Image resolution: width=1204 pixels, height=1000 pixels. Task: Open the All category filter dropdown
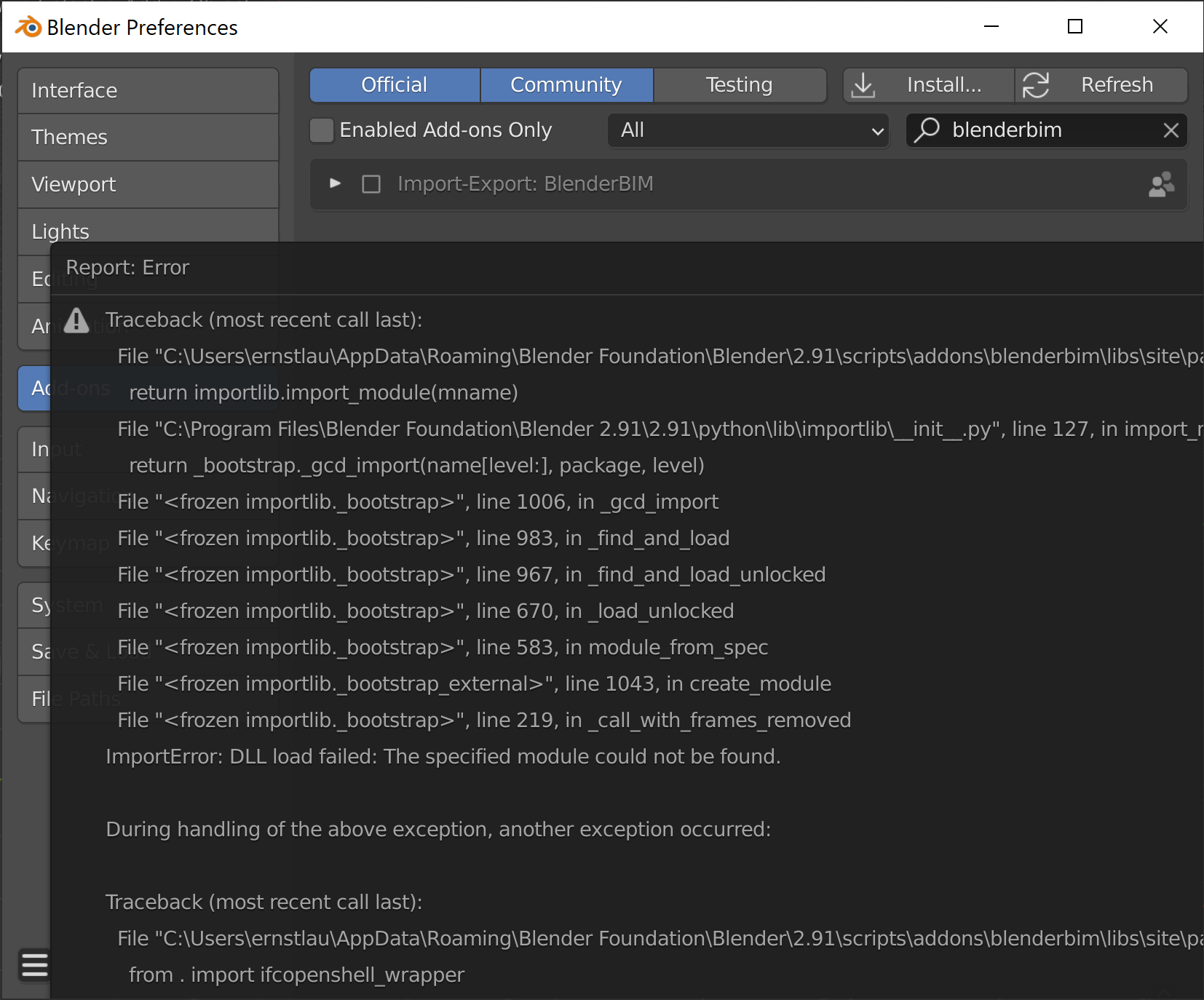click(748, 130)
